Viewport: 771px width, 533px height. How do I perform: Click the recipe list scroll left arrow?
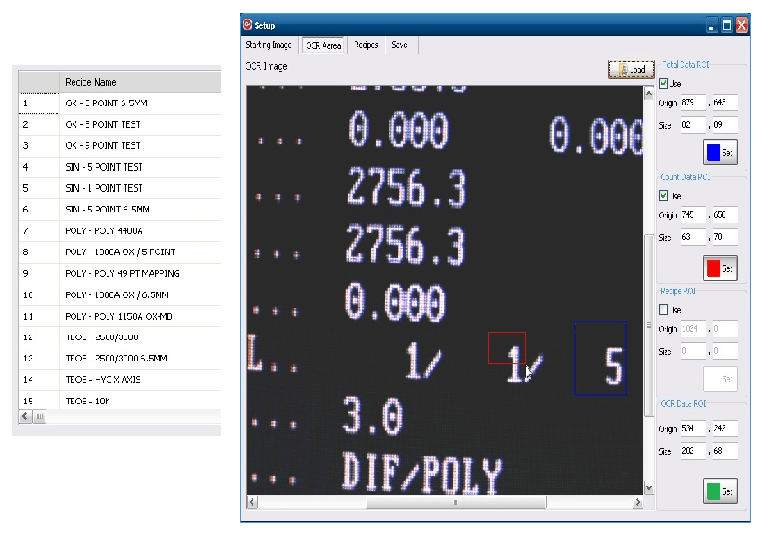point(25,415)
